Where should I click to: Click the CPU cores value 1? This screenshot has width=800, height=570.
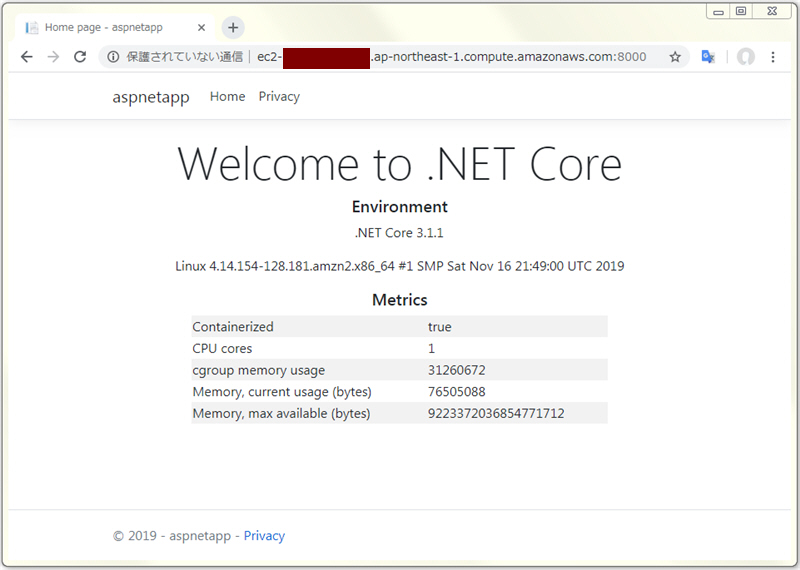point(431,349)
